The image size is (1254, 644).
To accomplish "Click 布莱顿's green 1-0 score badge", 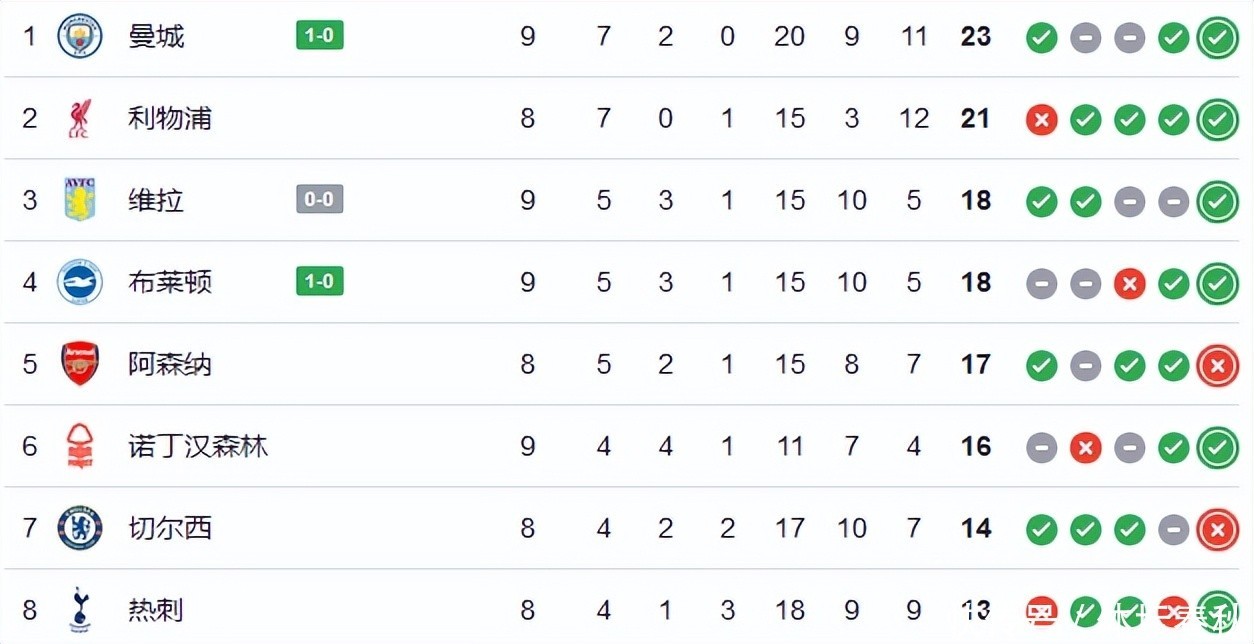I will (319, 282).
